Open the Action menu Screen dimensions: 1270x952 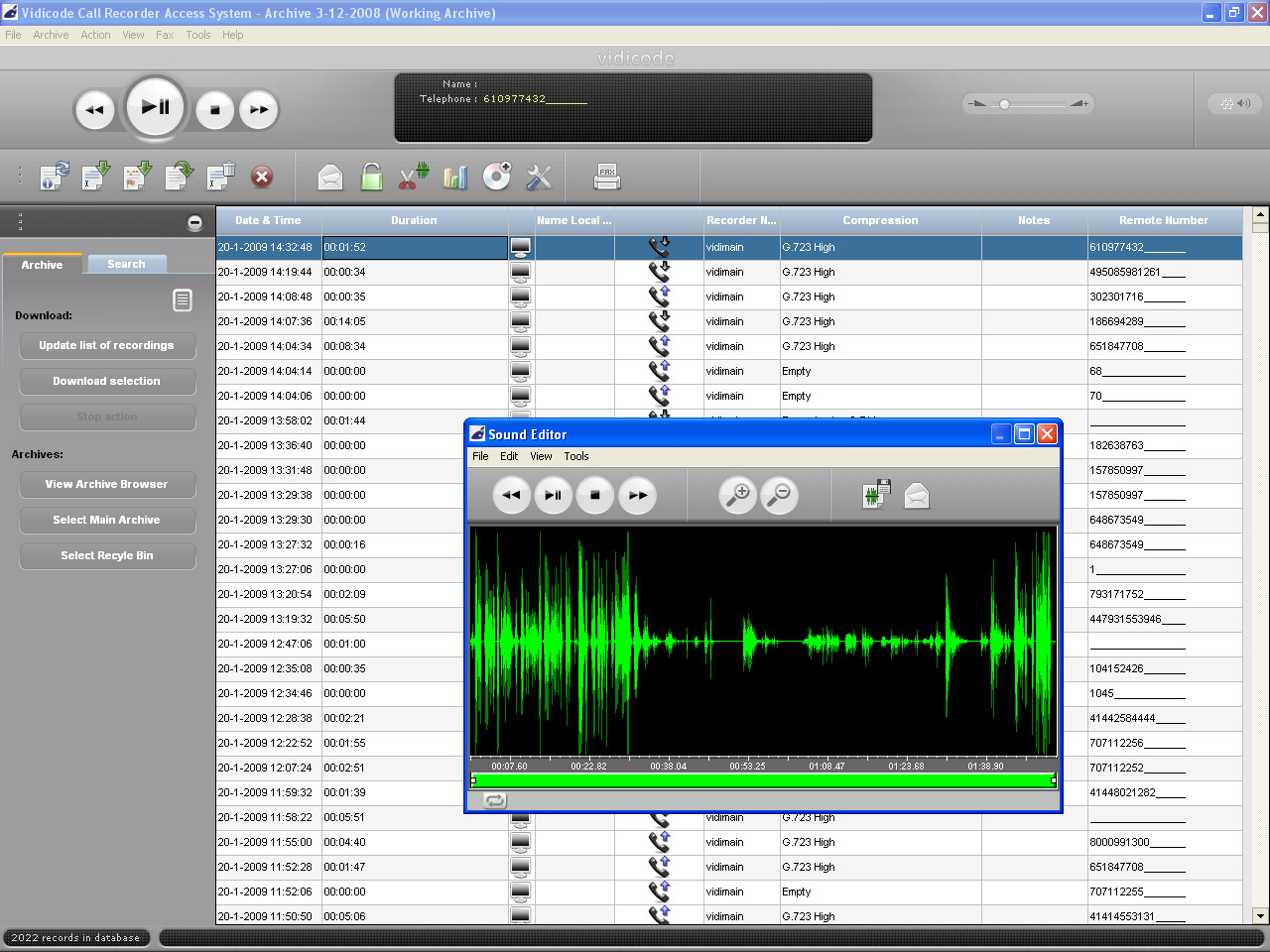click(95, 35)
